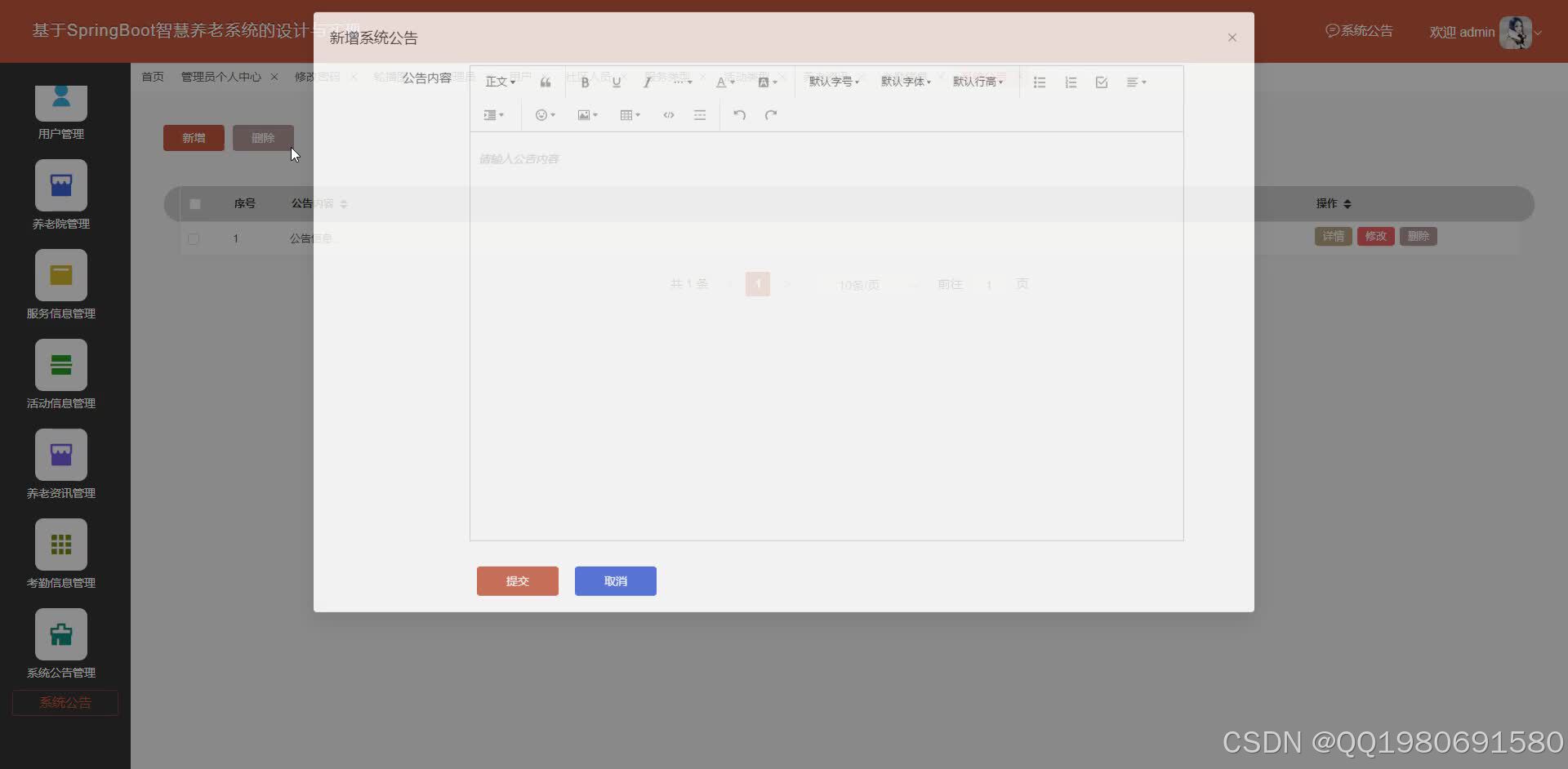This screenshot has width=1568, height=769.
Task: Insert a horizontal divider line
Action: tap(700, 115)
